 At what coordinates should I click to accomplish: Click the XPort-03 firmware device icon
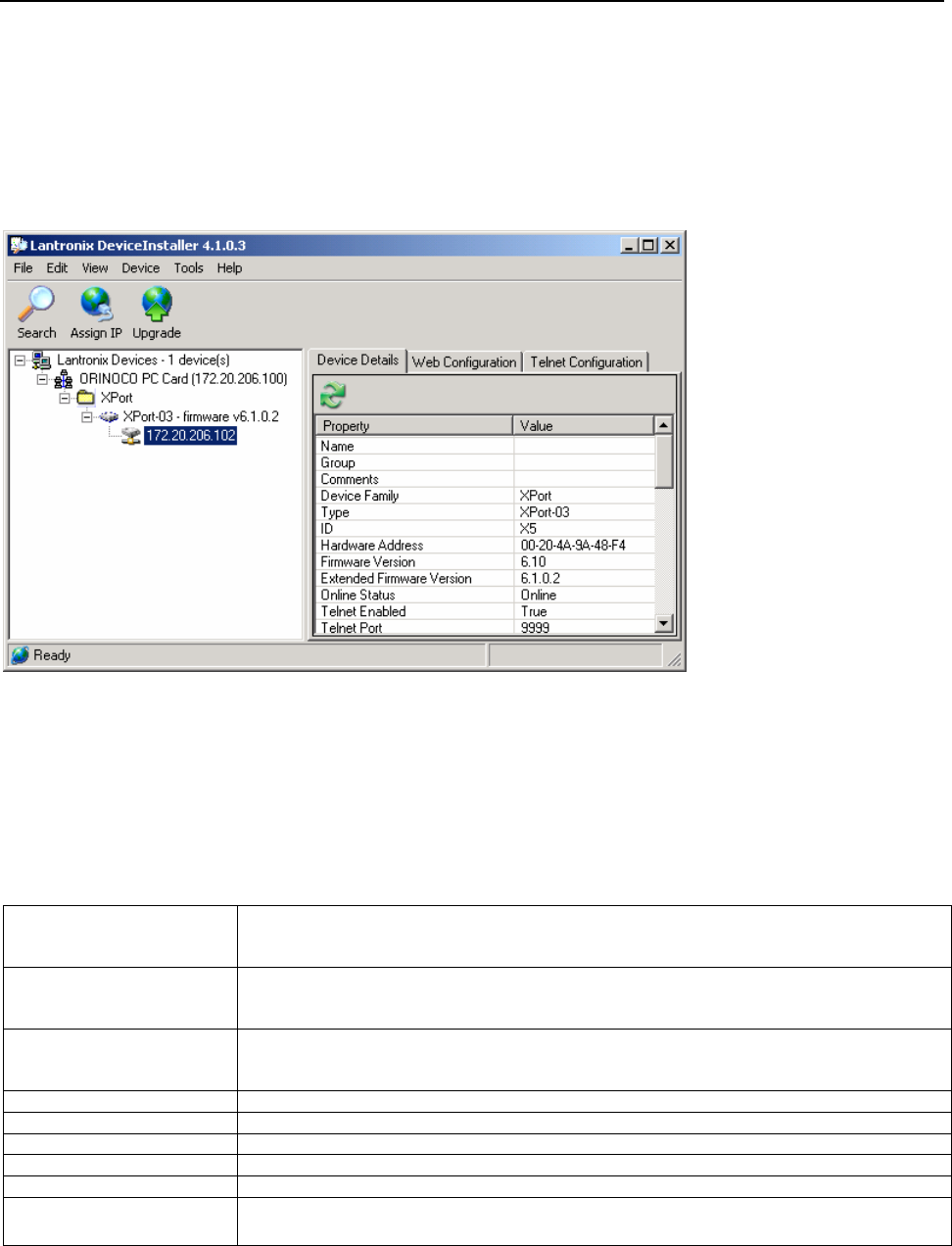pos(109,416)
